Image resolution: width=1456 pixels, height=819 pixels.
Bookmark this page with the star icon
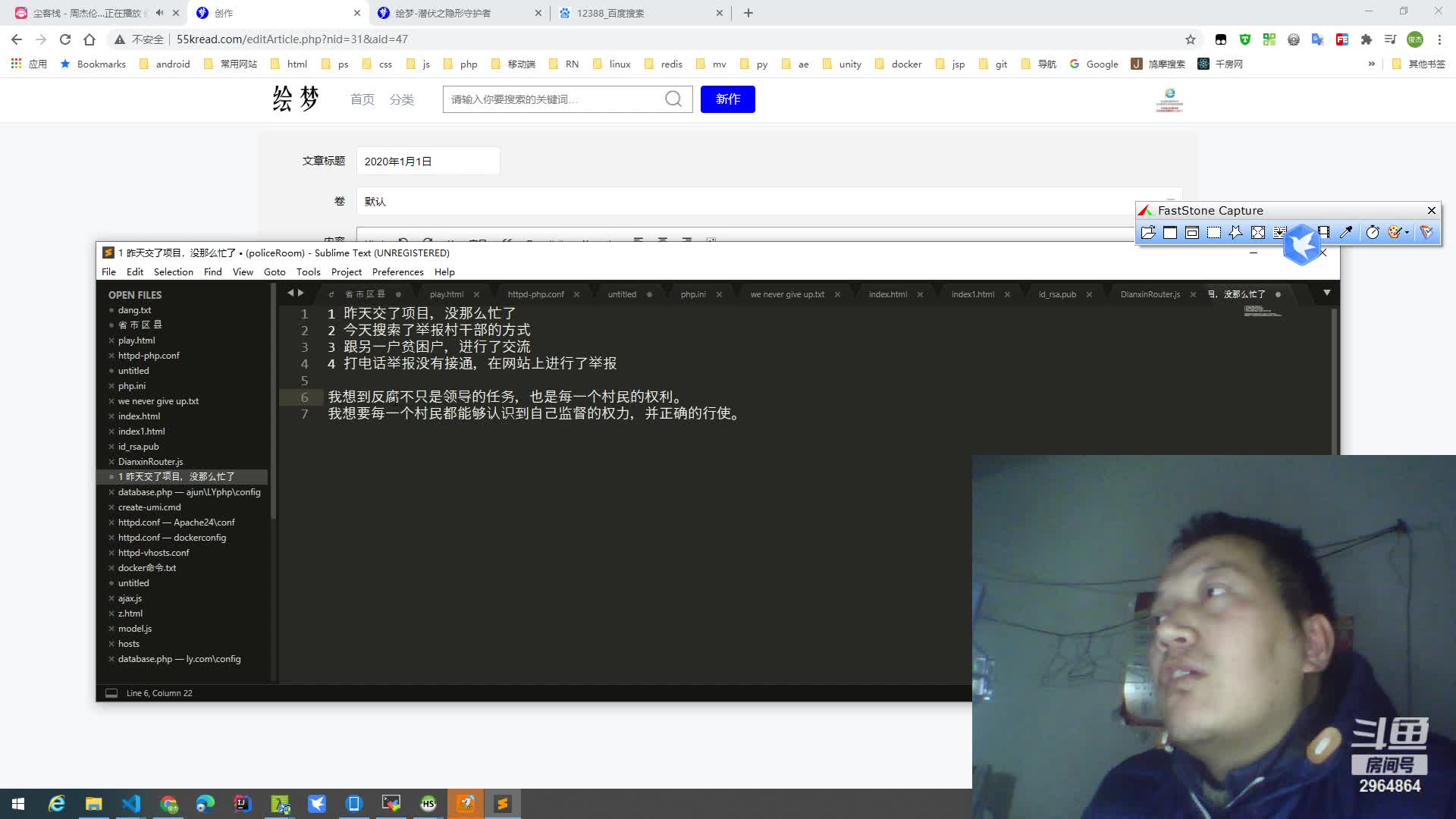[1191, 39]
